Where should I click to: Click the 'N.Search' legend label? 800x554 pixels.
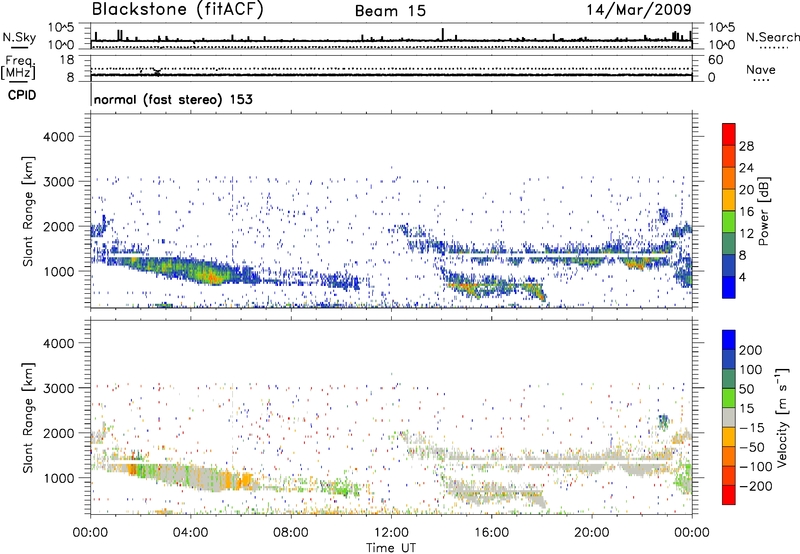773,37
